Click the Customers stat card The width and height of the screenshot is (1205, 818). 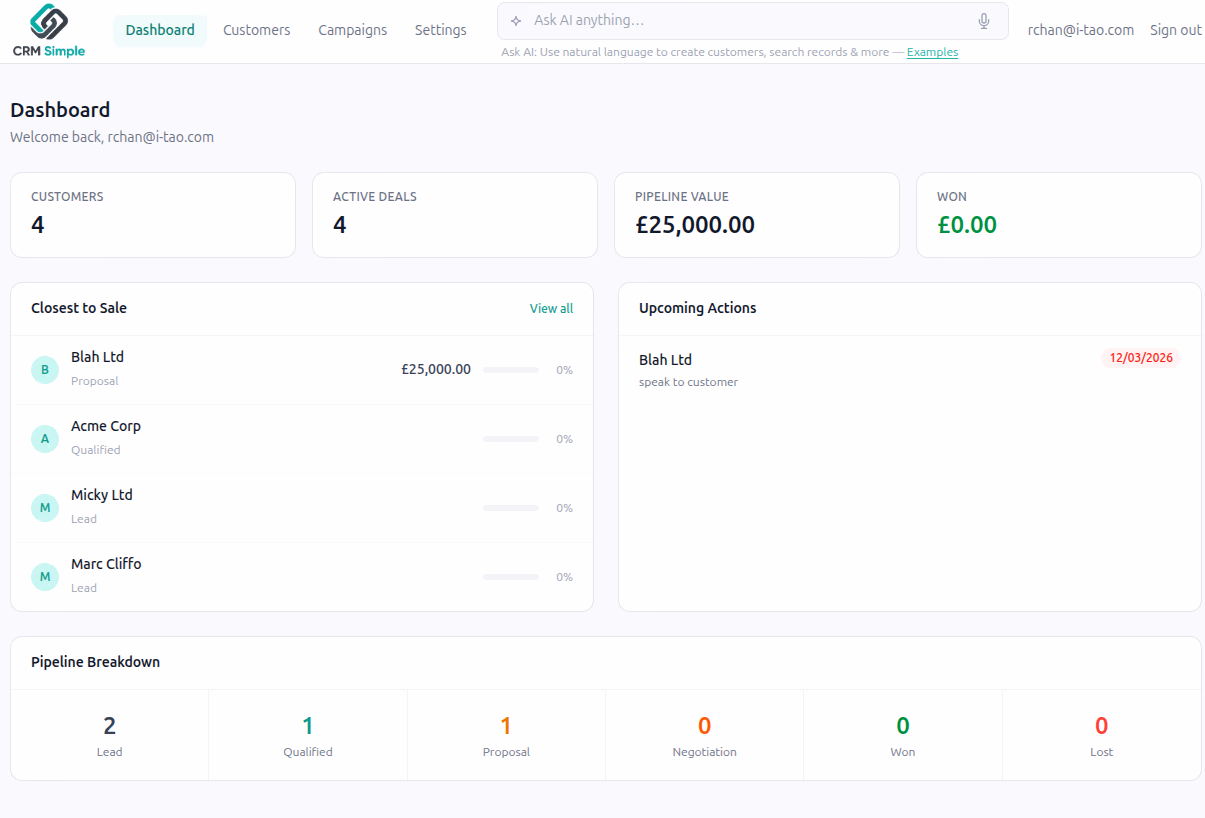(153, 215)
